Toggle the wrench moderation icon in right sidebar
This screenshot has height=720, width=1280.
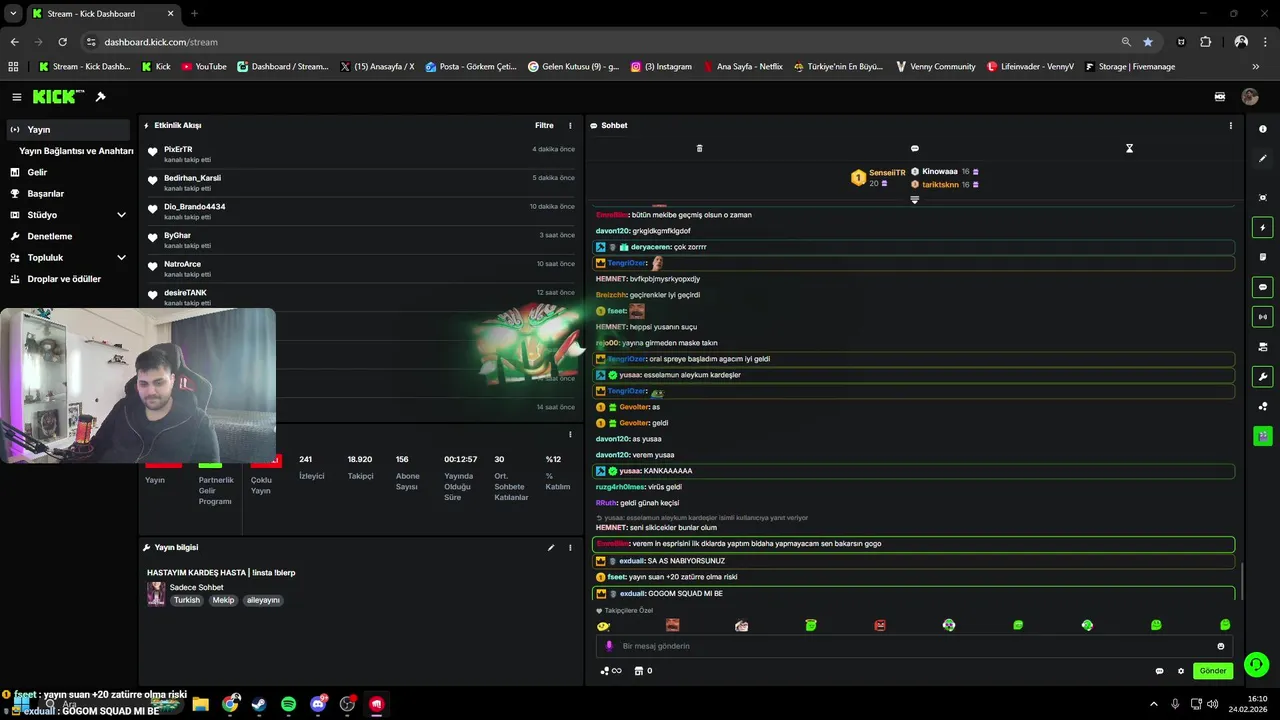[1263, 377]
